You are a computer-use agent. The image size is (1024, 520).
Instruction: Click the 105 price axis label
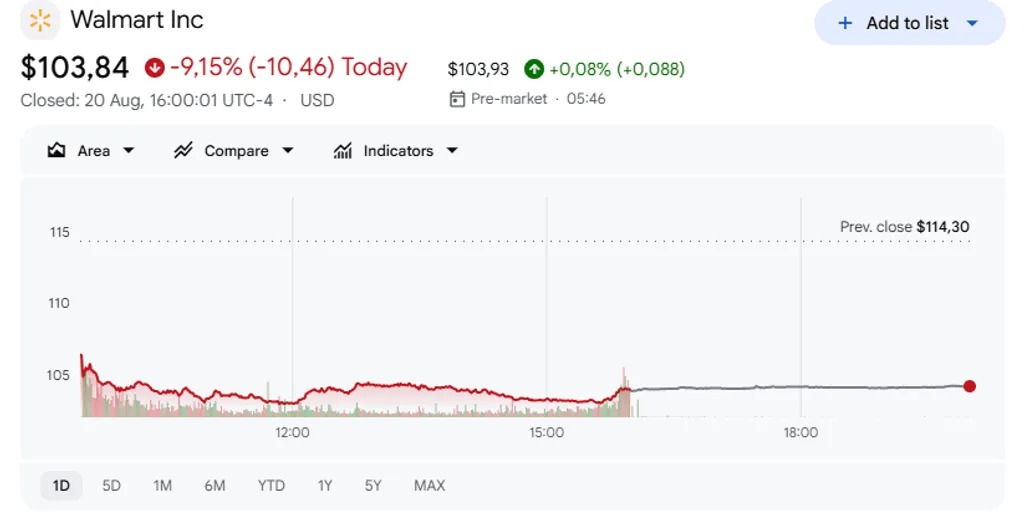click(x=58, y=375)
